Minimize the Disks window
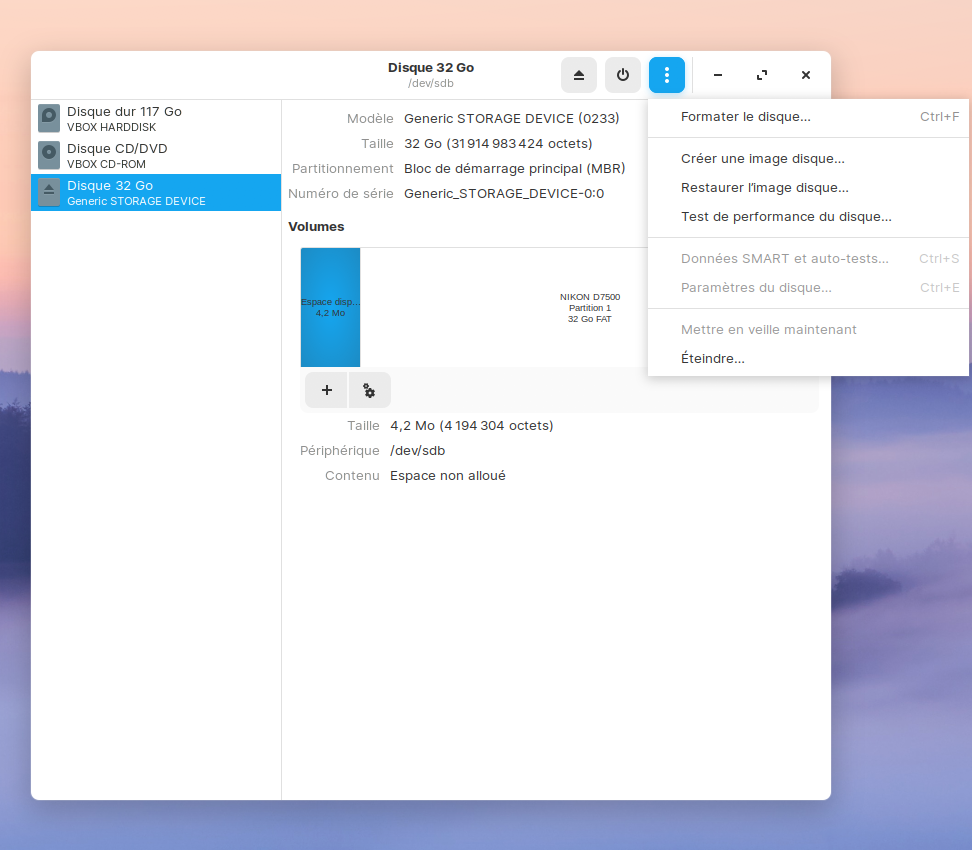Image resolution: width=972 pixels, height=850 pixels. coord(718,75)
